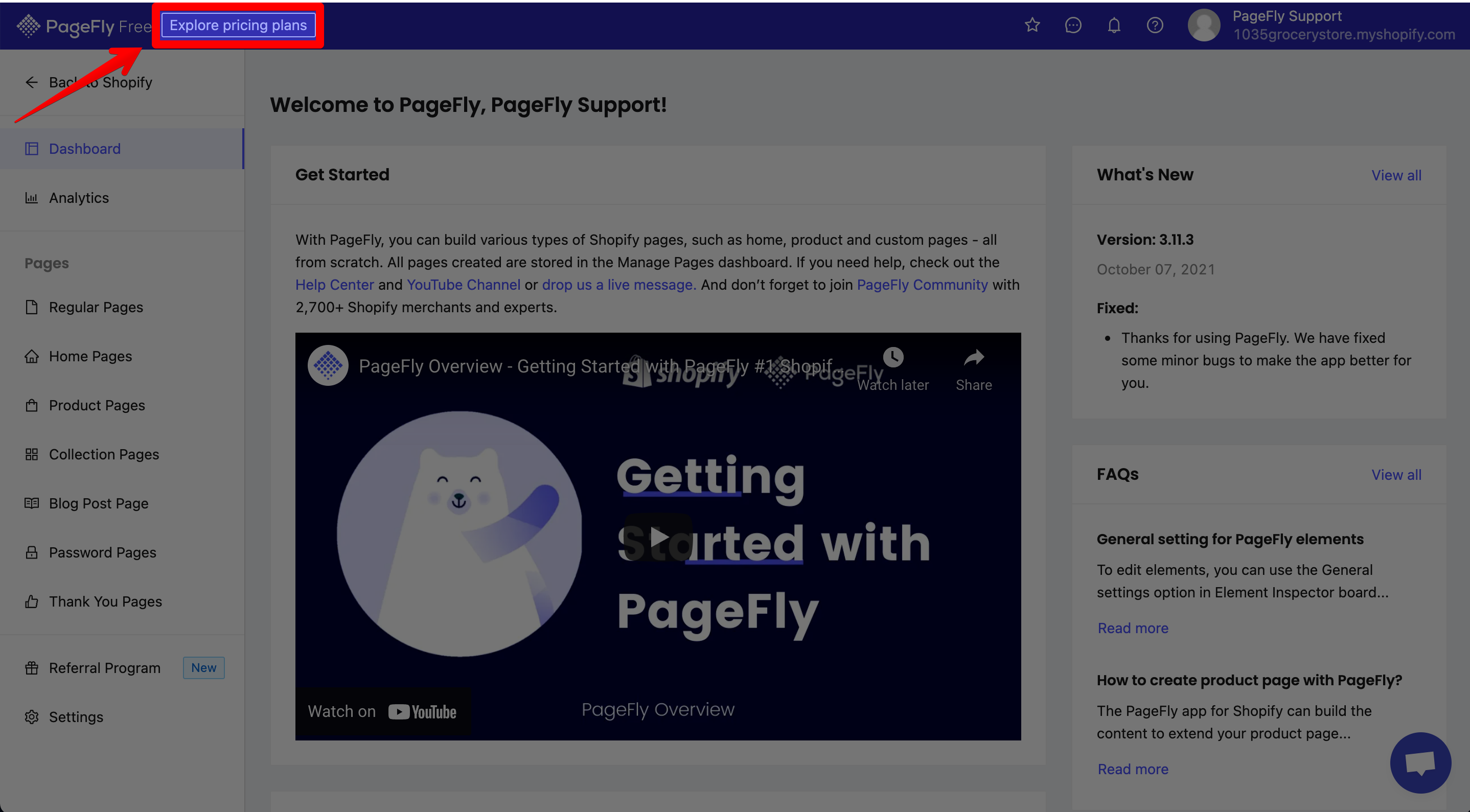Click How to create product page title
The image size is (1470, 812).
(x=1249, y=680)
